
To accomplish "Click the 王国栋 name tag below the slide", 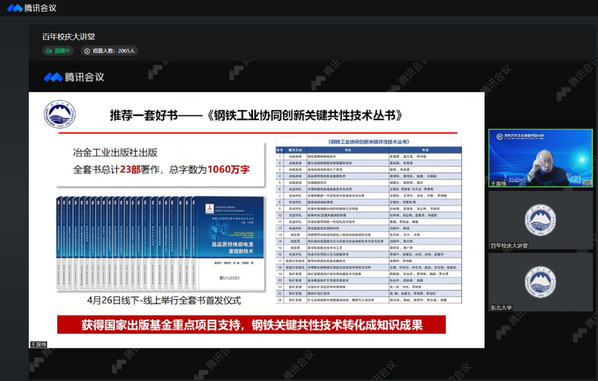I will click(38, 344).
